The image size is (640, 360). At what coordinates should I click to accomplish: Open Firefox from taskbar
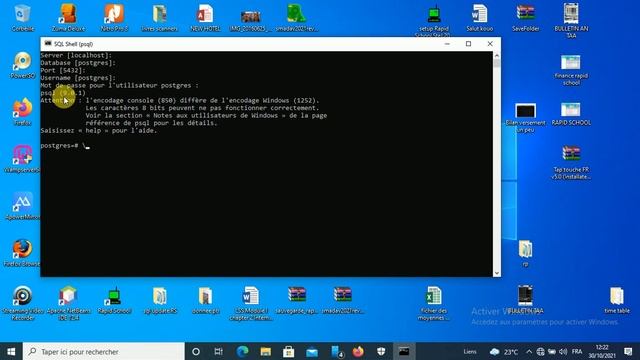pyautogui.click(x=358, y=351)
